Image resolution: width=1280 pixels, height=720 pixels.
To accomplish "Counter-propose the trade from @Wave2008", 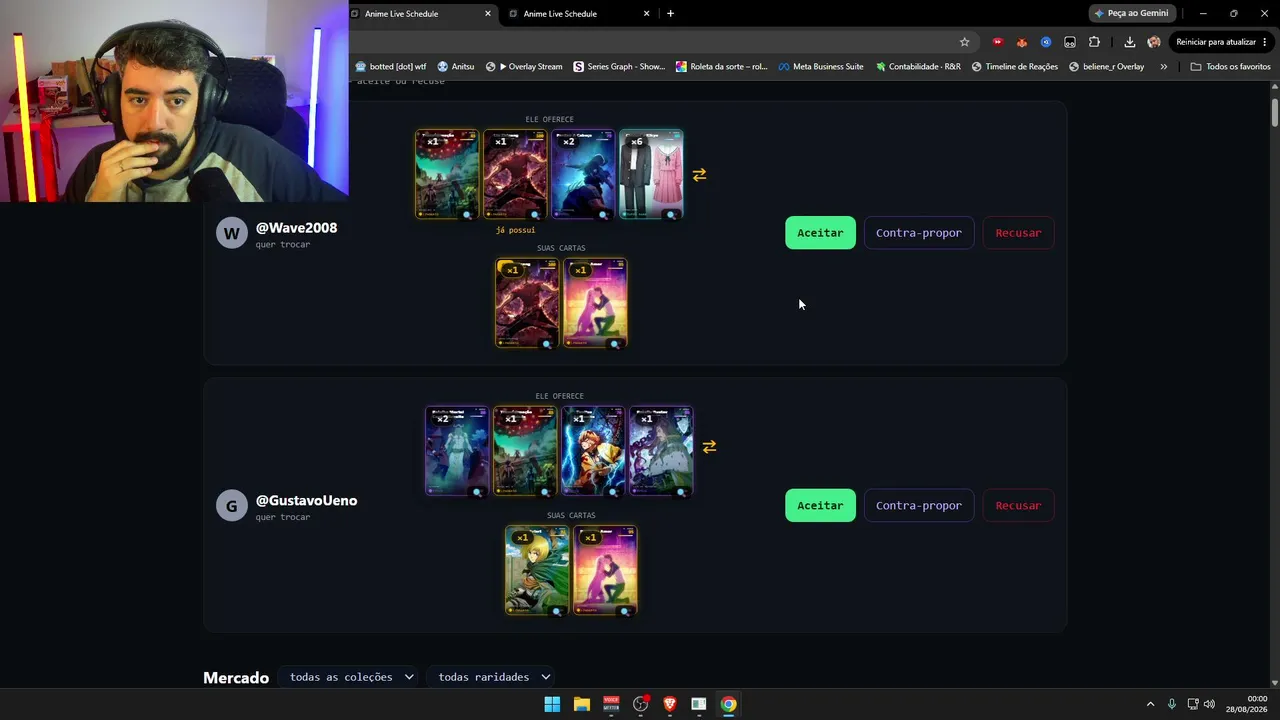I will [919, 233].
